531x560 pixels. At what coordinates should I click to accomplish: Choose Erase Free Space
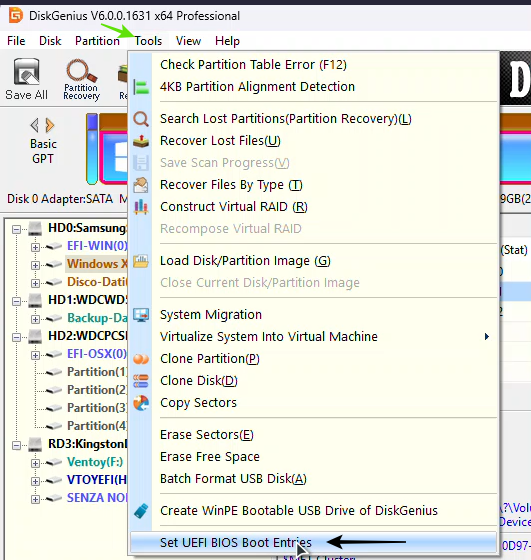pyautogui.click(x=314, y=457)
